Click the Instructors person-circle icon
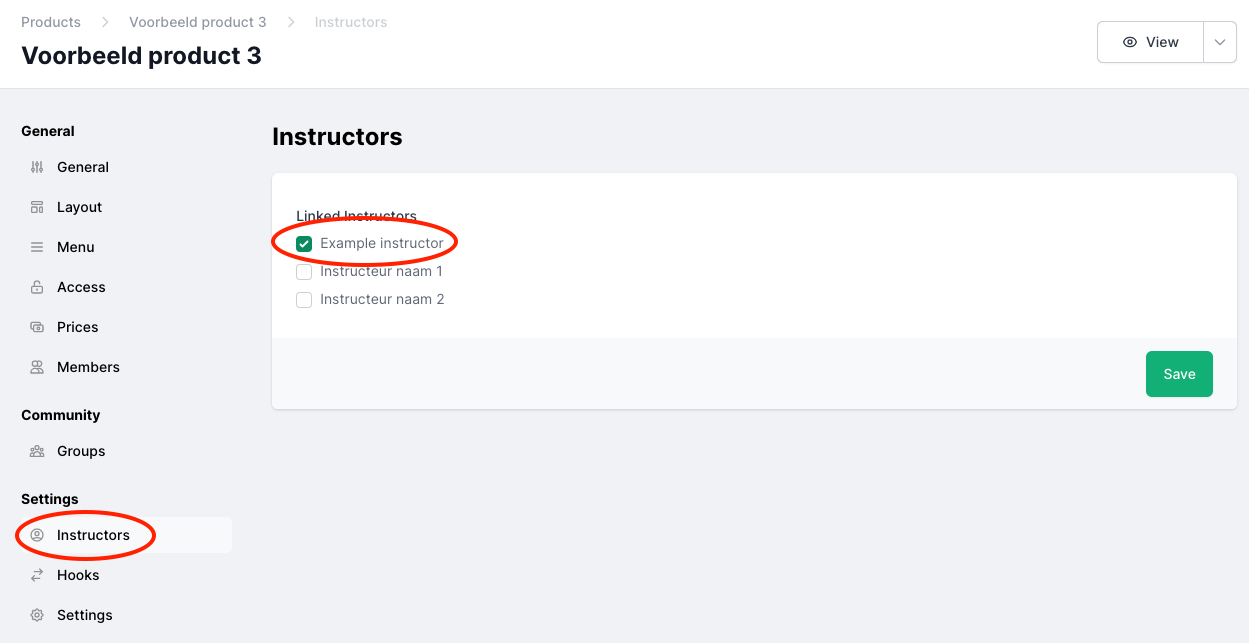The width and height of the screenshot is (1249, 643). (x=37, y=535)
